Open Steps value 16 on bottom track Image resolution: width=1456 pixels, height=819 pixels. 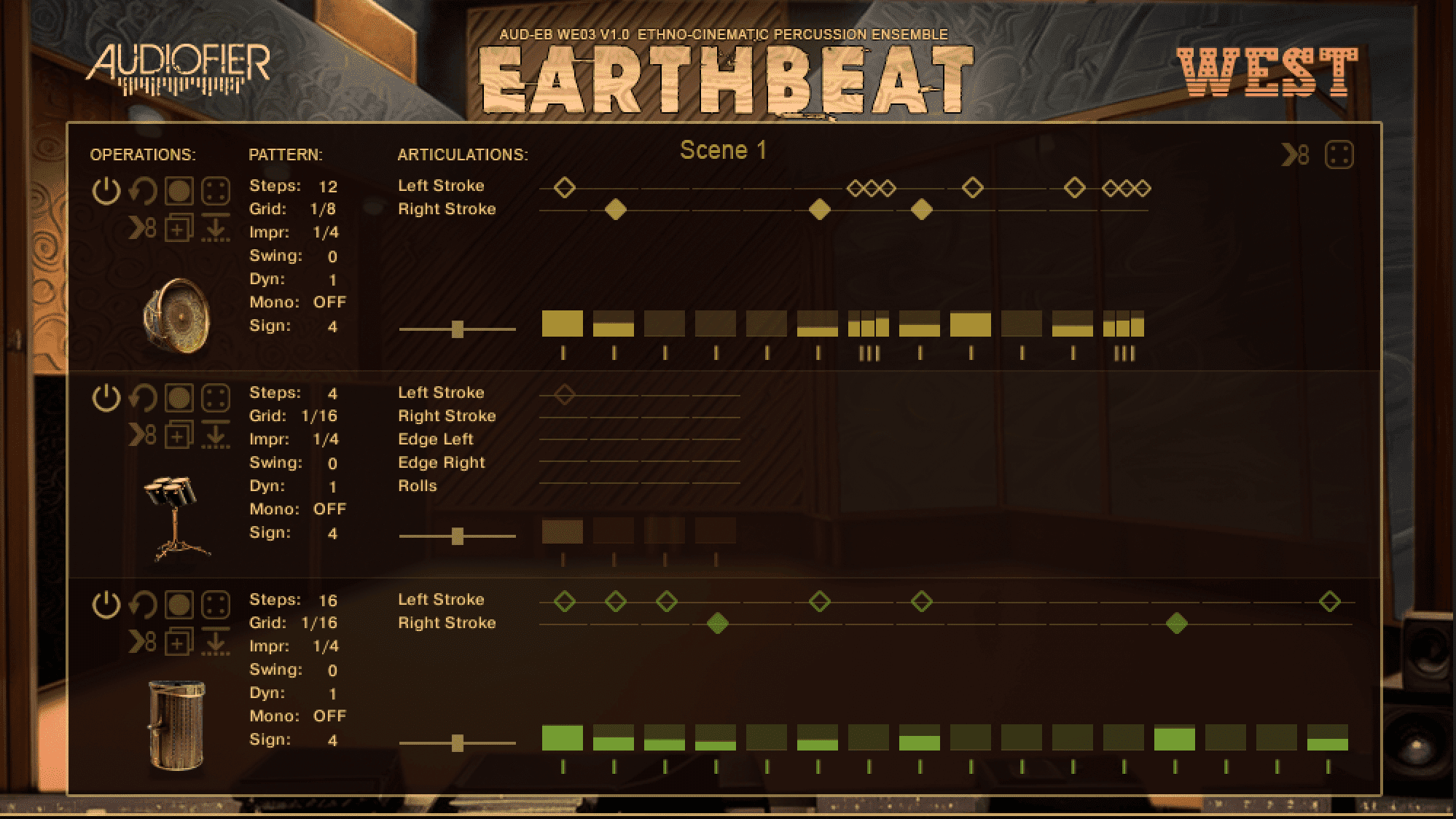coord(328,600)
